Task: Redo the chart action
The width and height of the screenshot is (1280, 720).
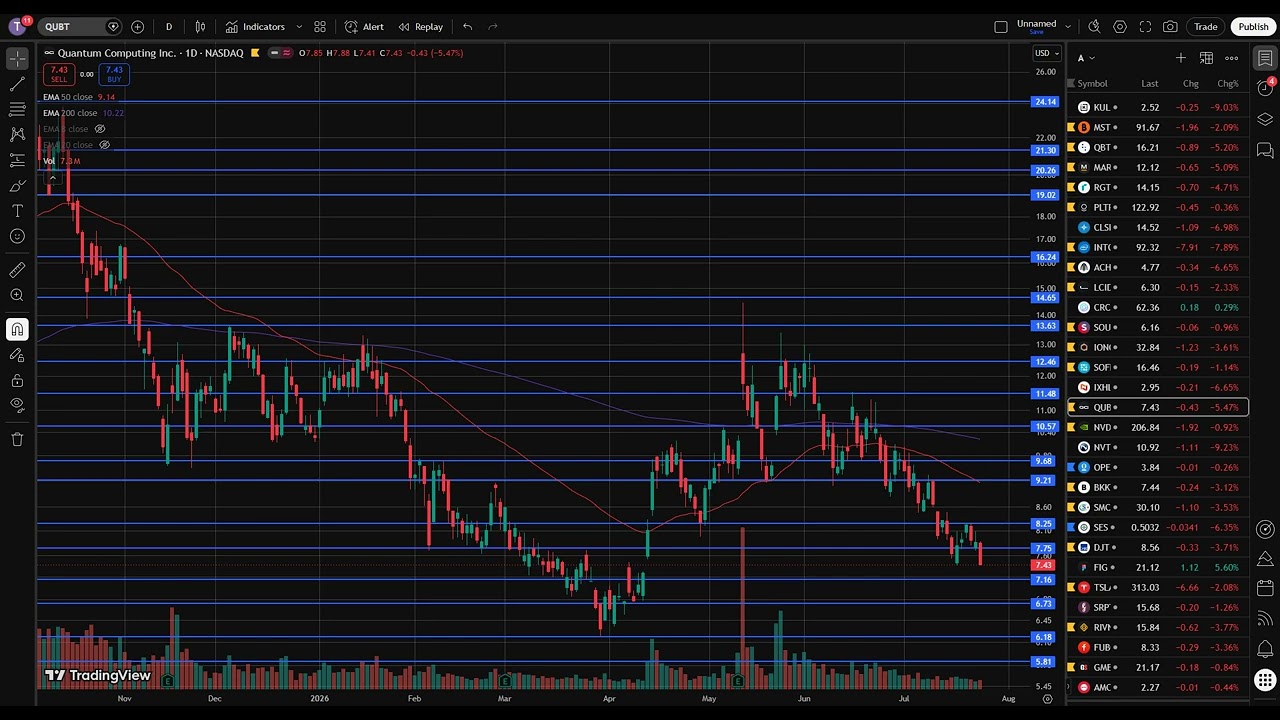Action: (x=493, y=27)
